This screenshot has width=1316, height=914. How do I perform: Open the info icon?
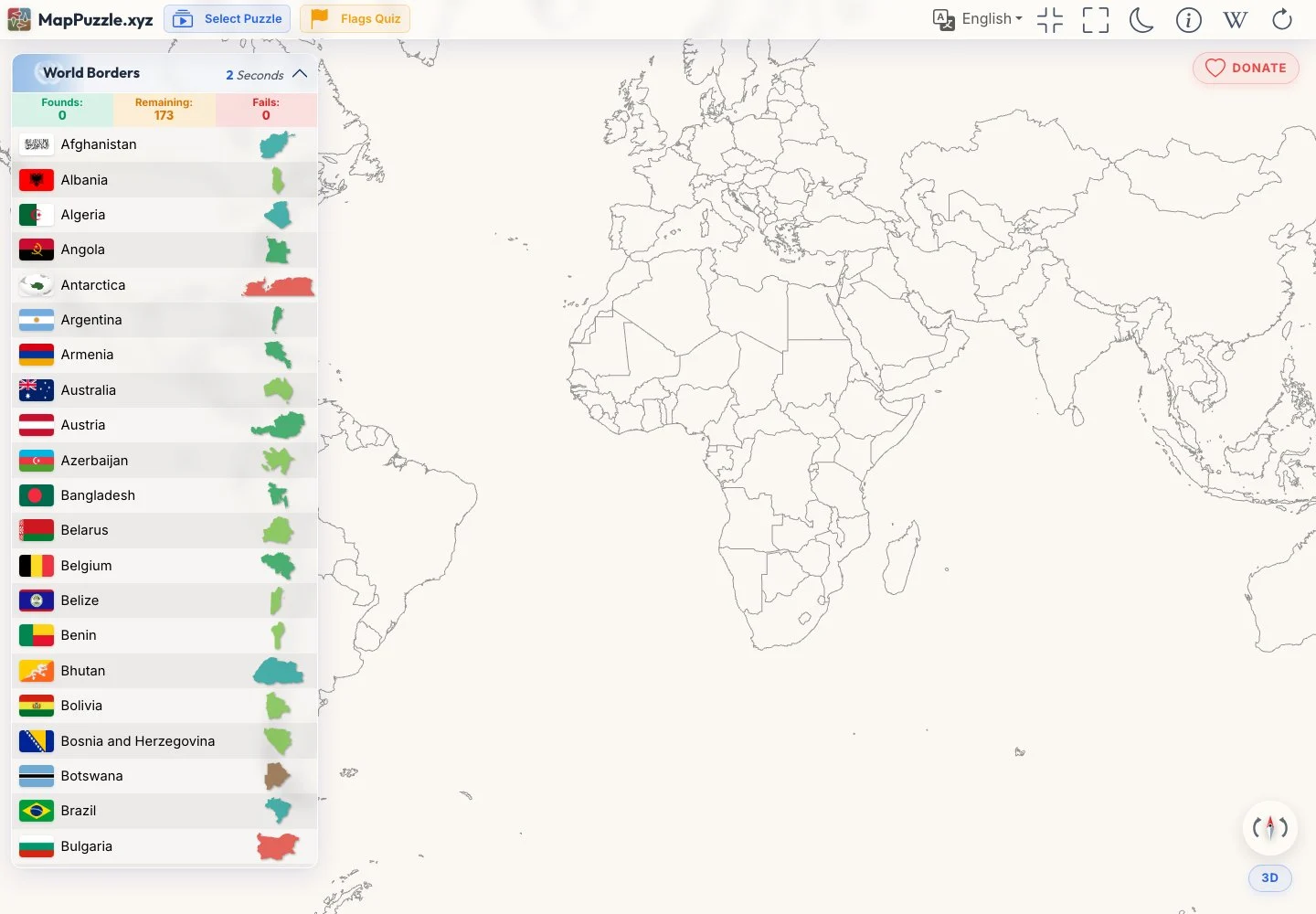1188,19
